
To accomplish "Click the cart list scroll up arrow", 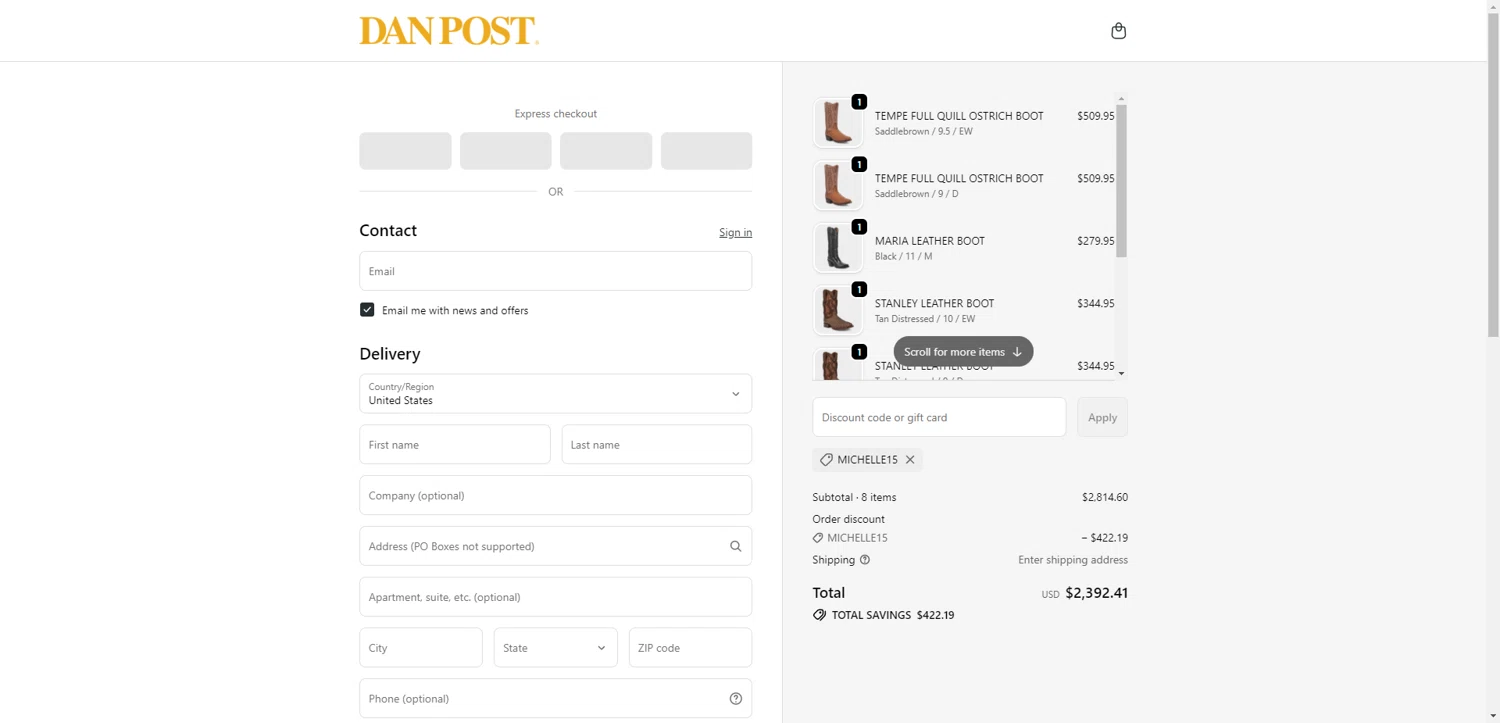I will coord(1121,99).
